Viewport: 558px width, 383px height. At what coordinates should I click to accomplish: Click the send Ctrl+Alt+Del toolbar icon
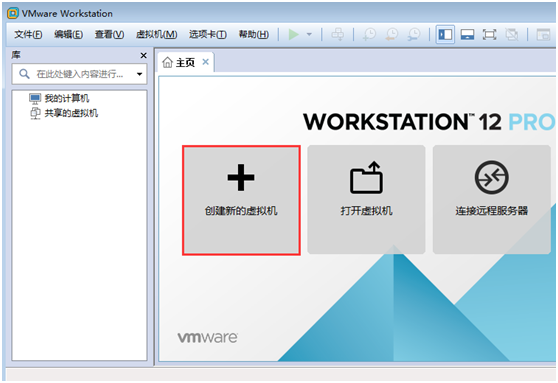(x=337, y=35)
